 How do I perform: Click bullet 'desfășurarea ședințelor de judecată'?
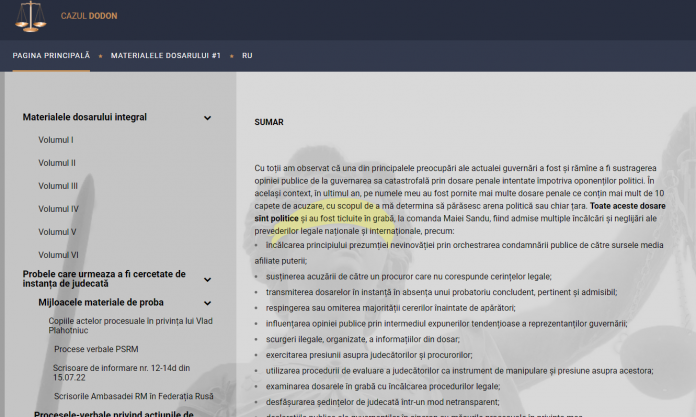coord(383,402)
